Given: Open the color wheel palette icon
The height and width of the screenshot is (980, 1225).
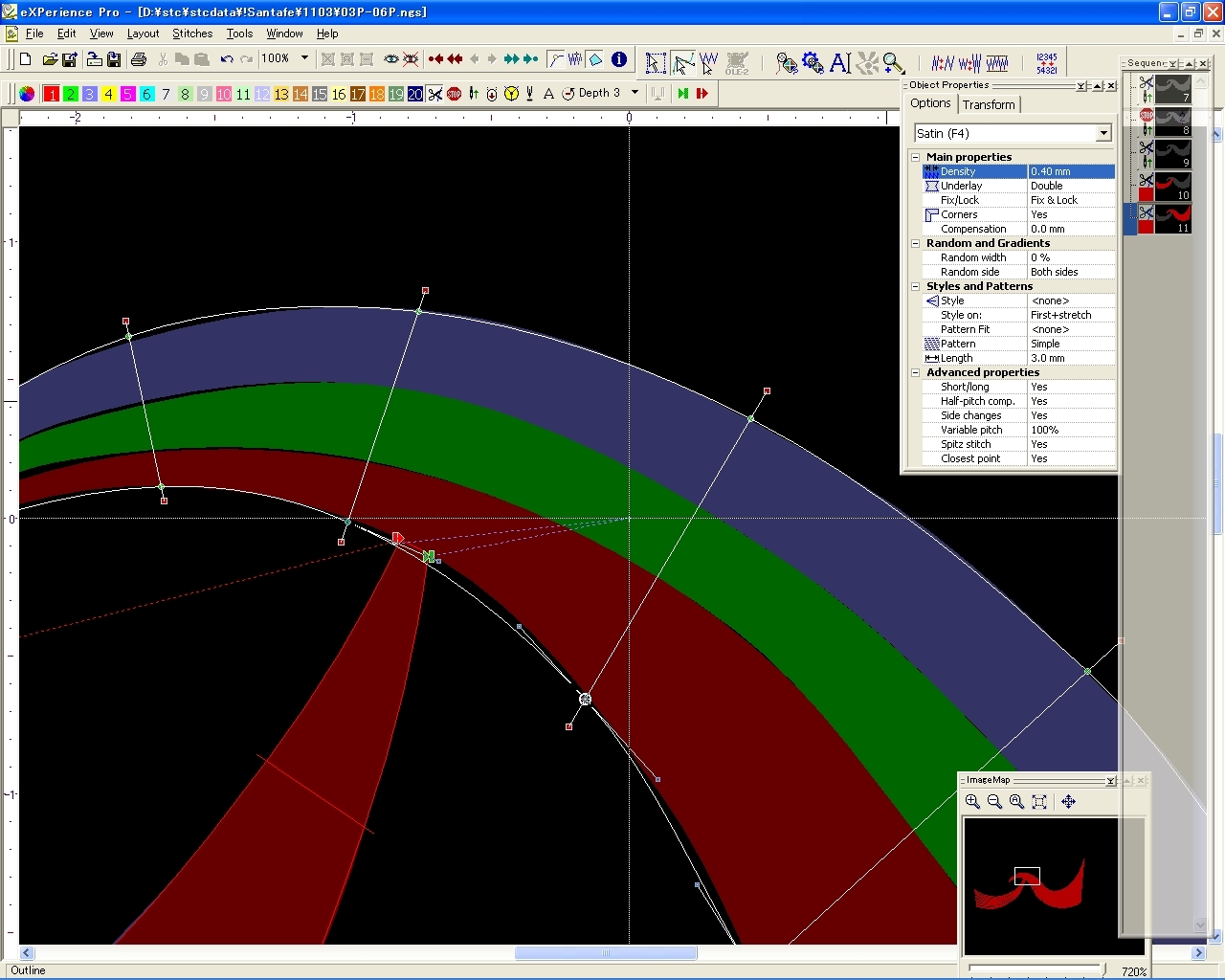Looking at the screenshot, I should click(27, 94).
